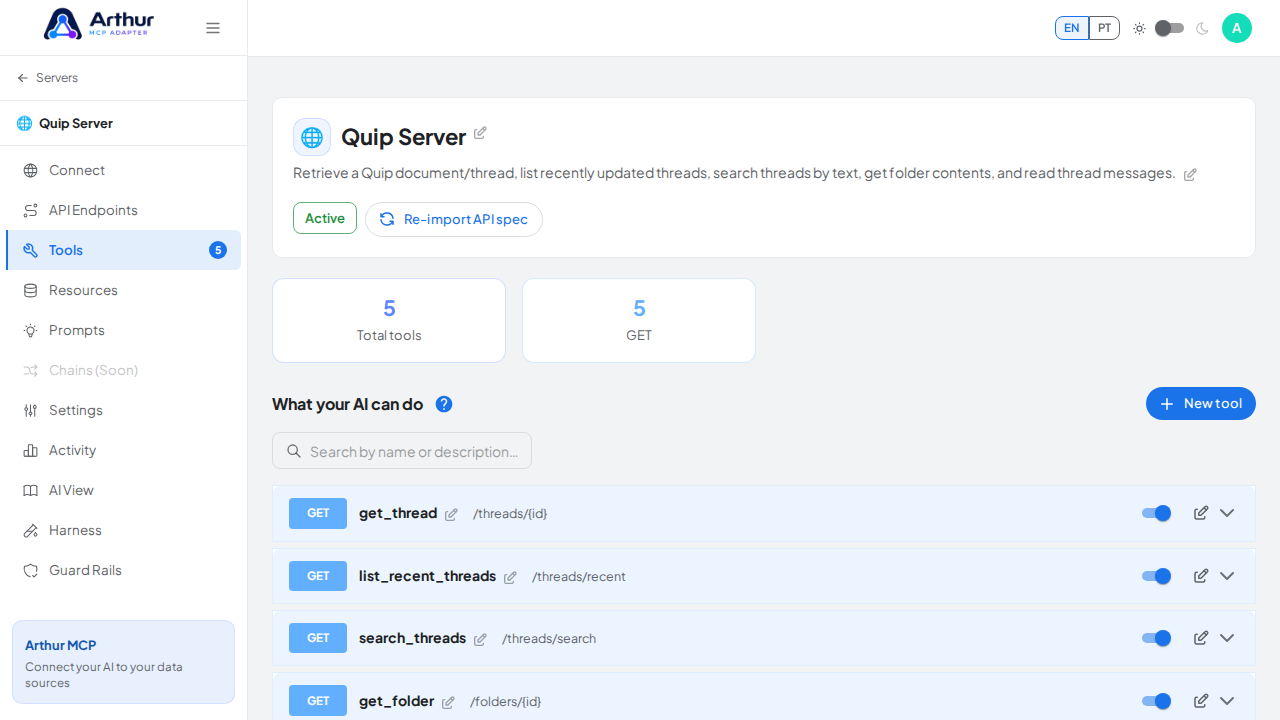Disable the list_recent_threads tool toggle

point(1157,576)
